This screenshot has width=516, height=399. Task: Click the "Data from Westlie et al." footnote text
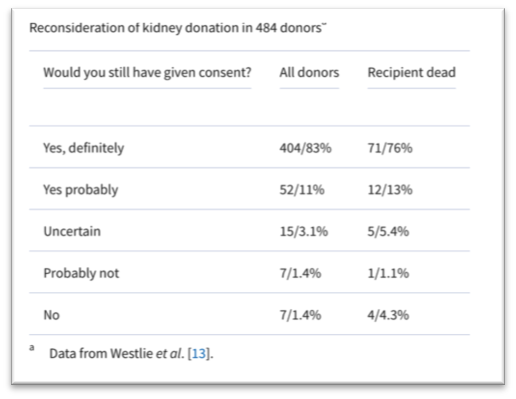116,354
